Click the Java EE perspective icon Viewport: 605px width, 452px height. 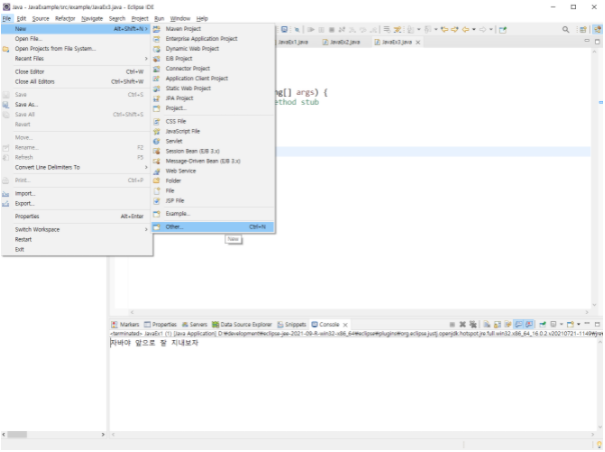pos(598,29)
